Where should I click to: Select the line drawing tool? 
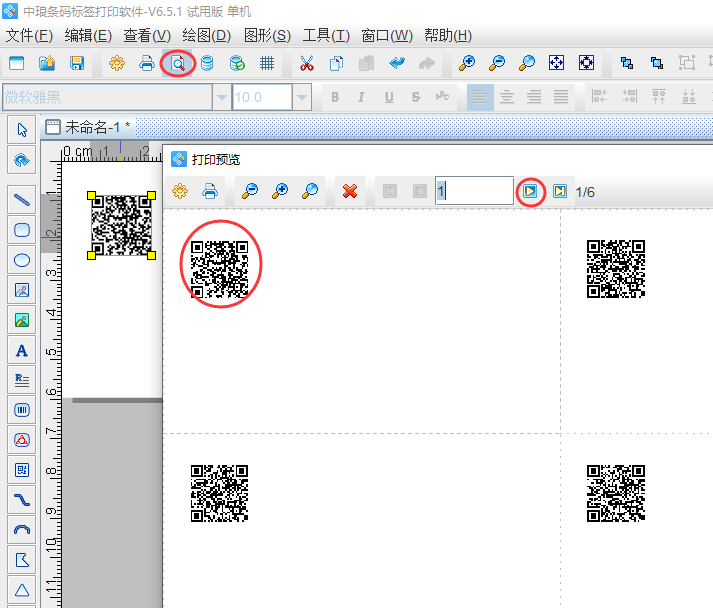(22, 200)
